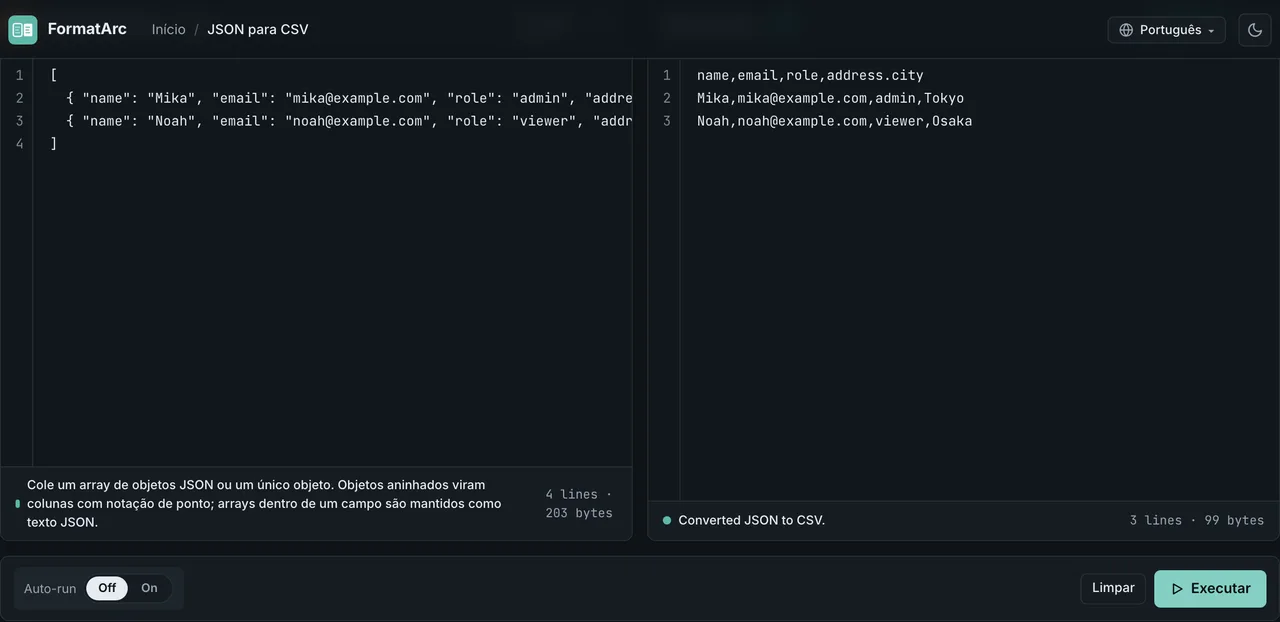Click the FormatArc logo icon
Screen dimensions: 1280x622
point(22,30)
